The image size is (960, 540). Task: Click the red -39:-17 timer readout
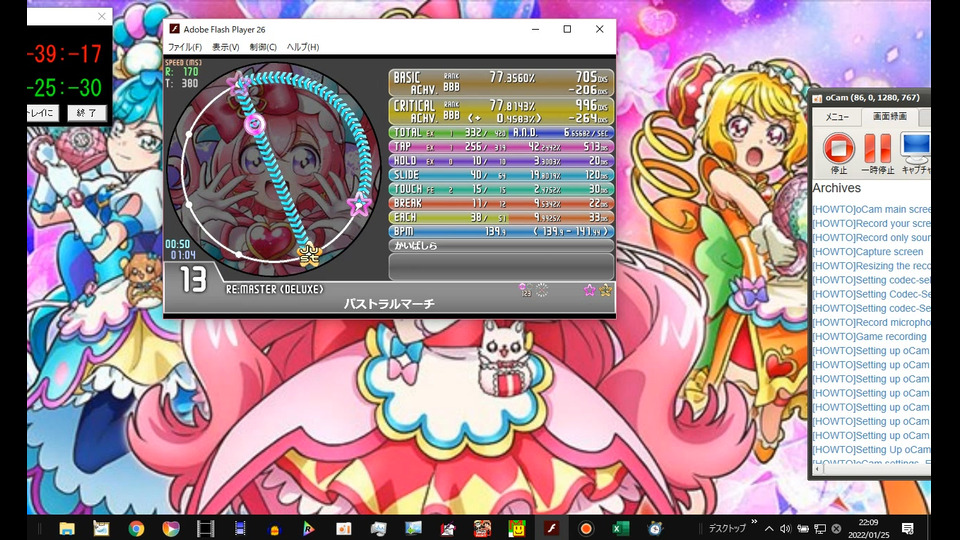click(x=65, y=54)
